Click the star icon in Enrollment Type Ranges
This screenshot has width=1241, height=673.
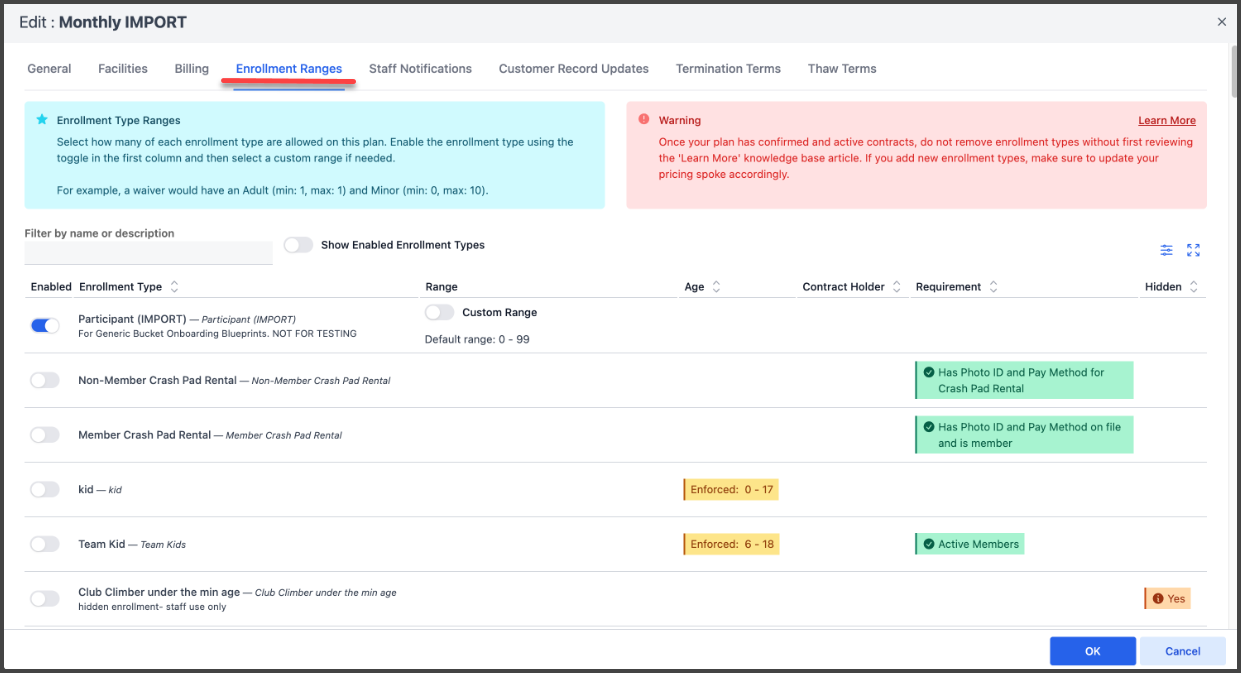point(42,119)
